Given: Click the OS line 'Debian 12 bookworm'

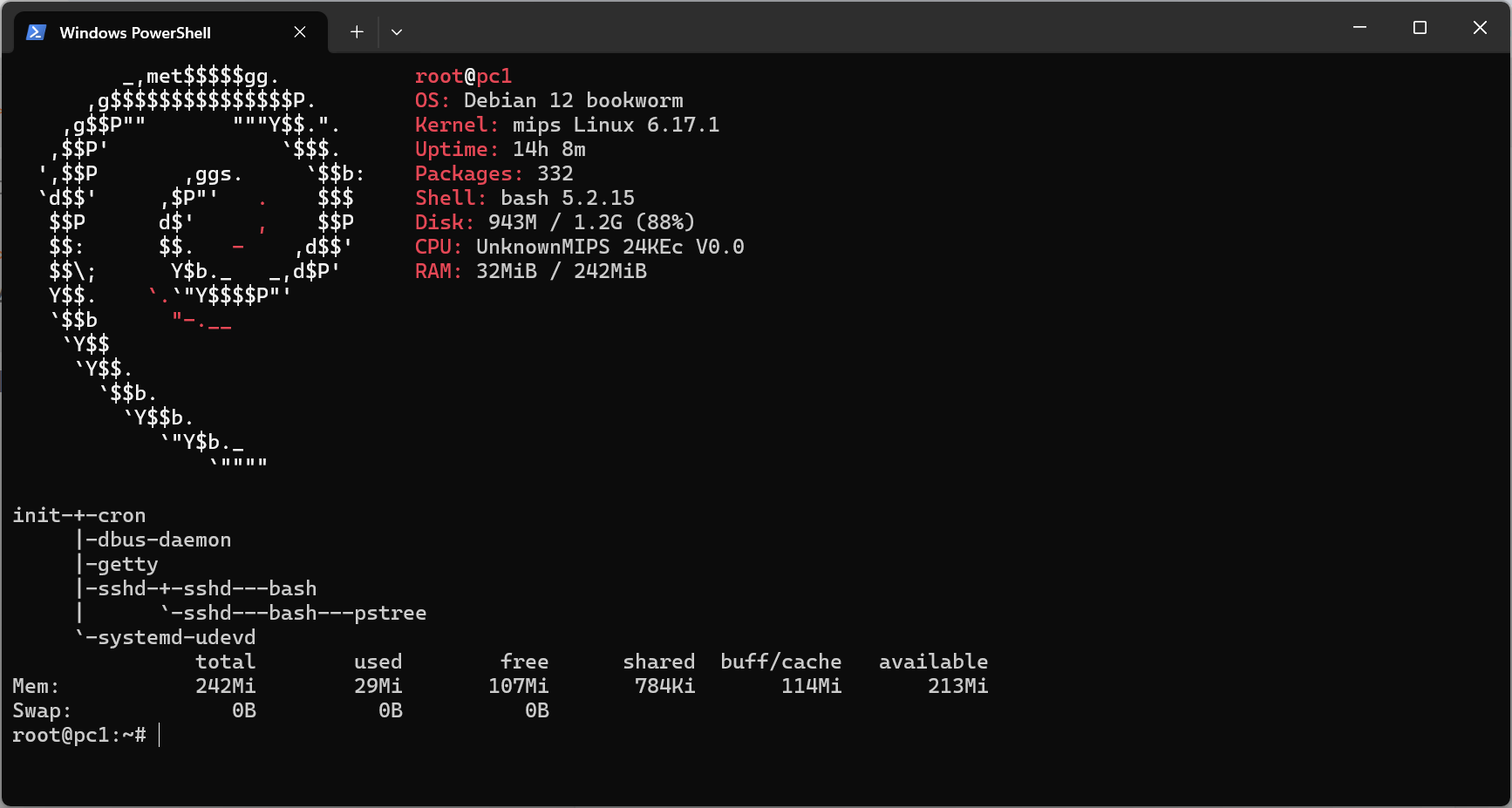Looking at the screenshot, I should [574, 100].
